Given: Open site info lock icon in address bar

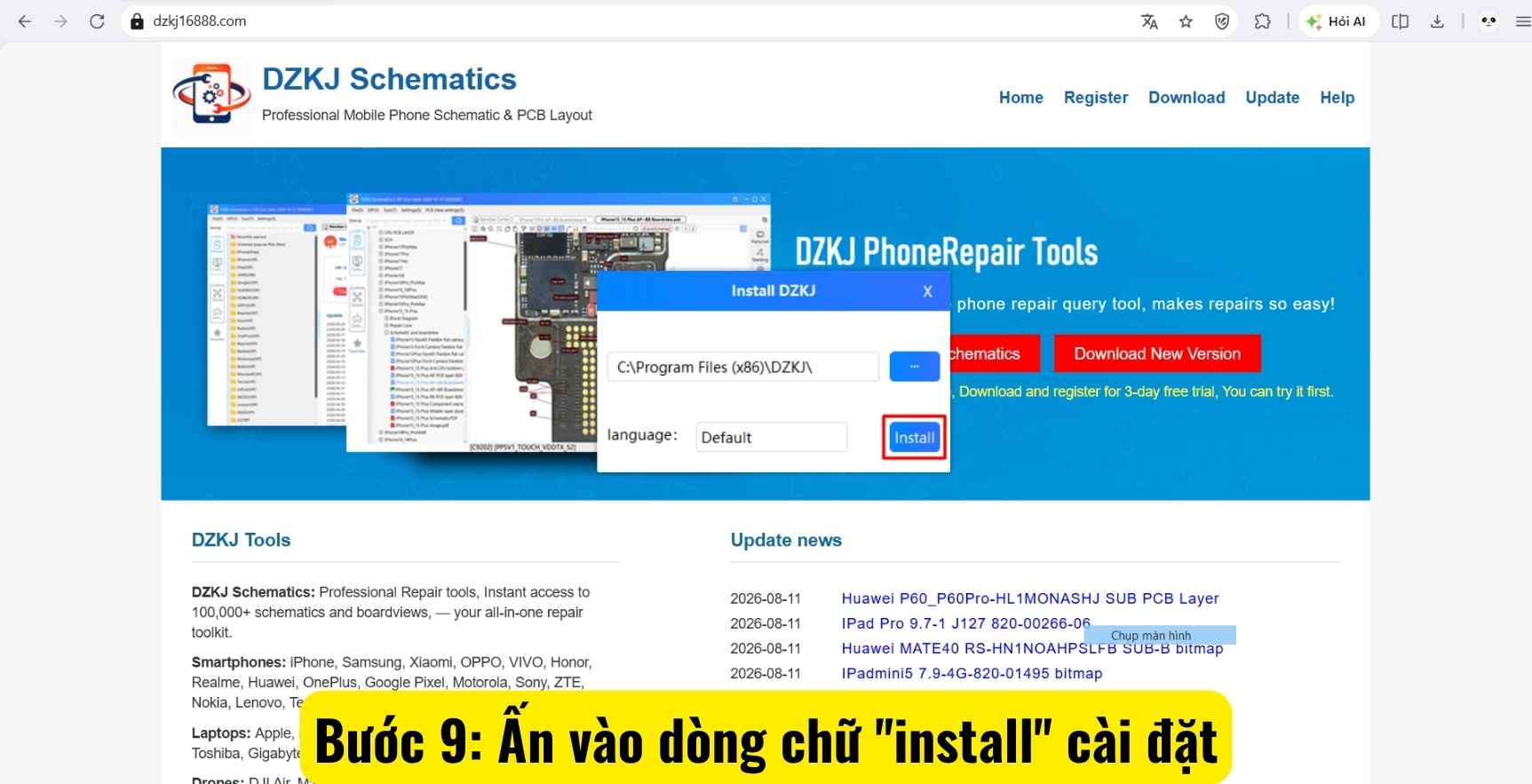Looking at the screenshot, I should point(137,21).
